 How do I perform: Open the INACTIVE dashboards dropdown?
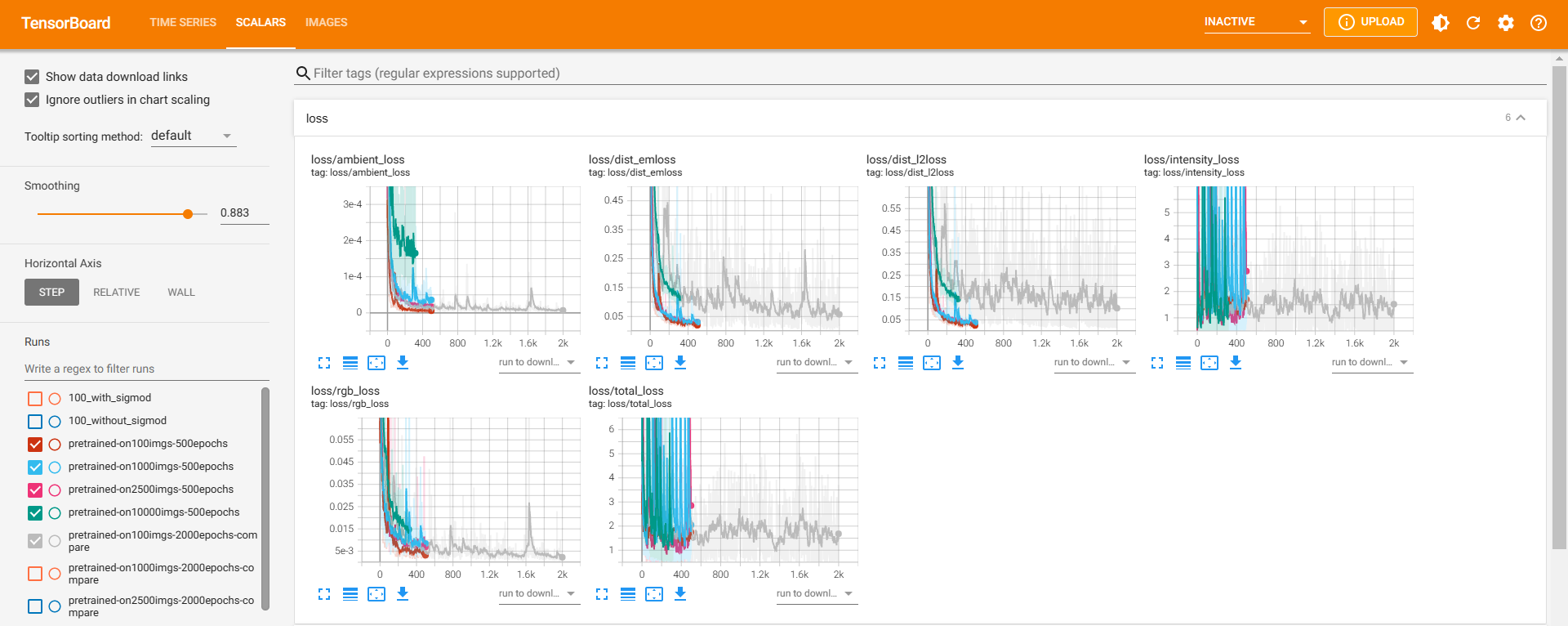pyautogui.click(x=1257, y=22)
